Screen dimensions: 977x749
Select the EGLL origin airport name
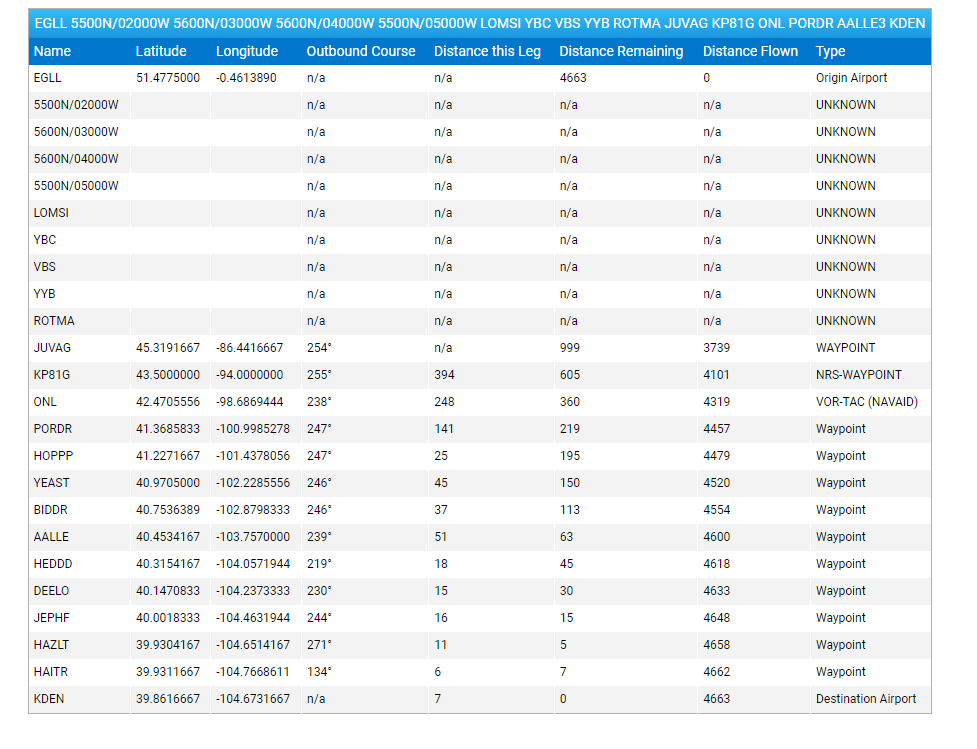click(x=49, y=78)
